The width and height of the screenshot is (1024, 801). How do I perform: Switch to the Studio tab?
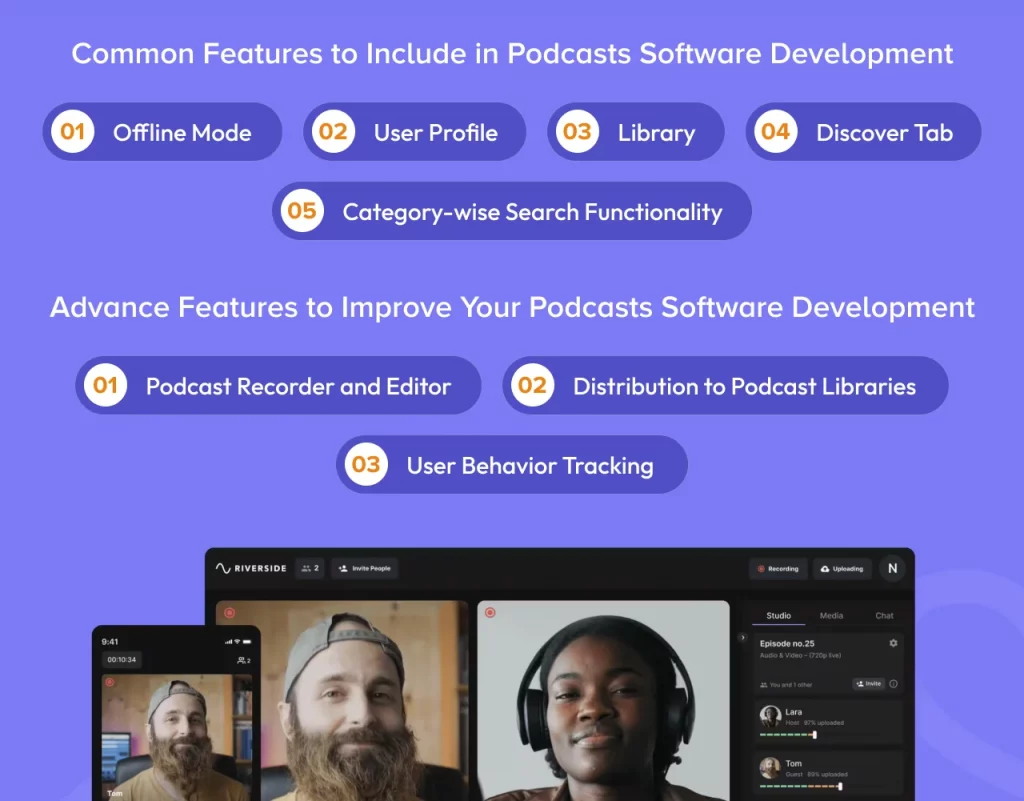(778, 616)
